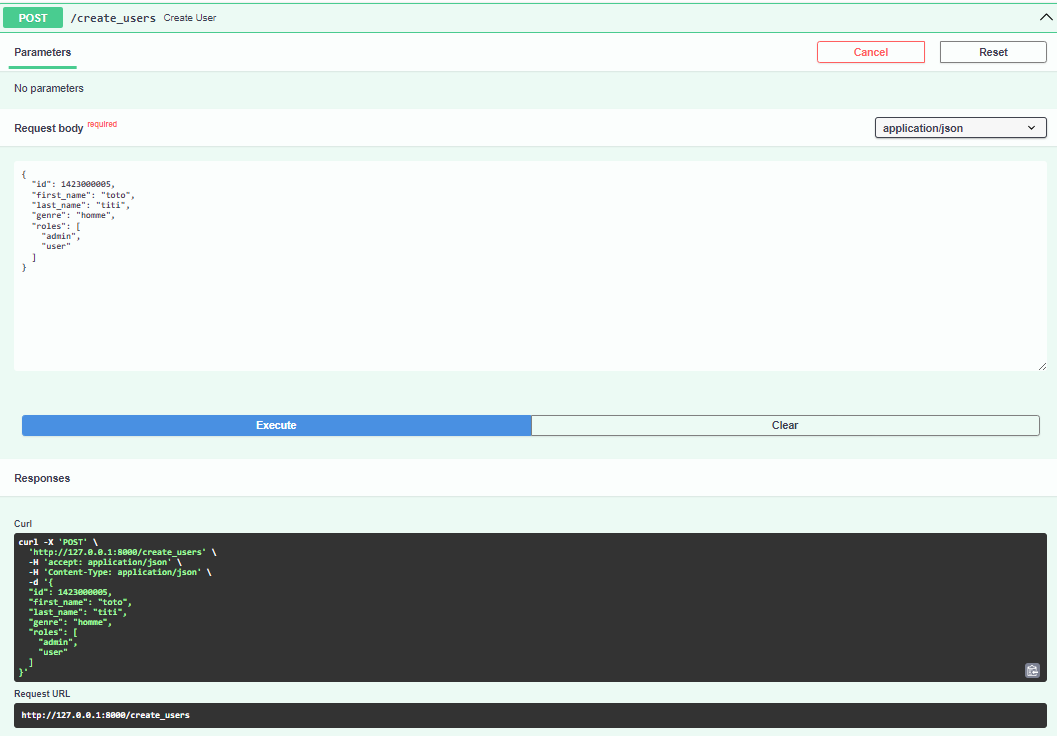
Task: Collapse the /create_users operation panel
Action: [x=1046, y=16]
